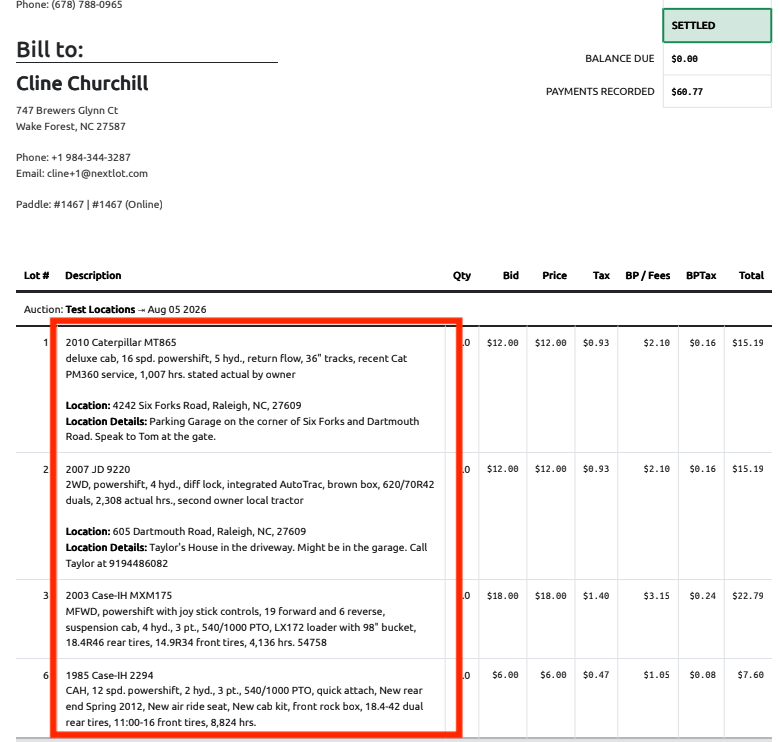Click the Bid column header
This screenshot has width=780, height=742.
pyautogui.click(x=510, y=276)
